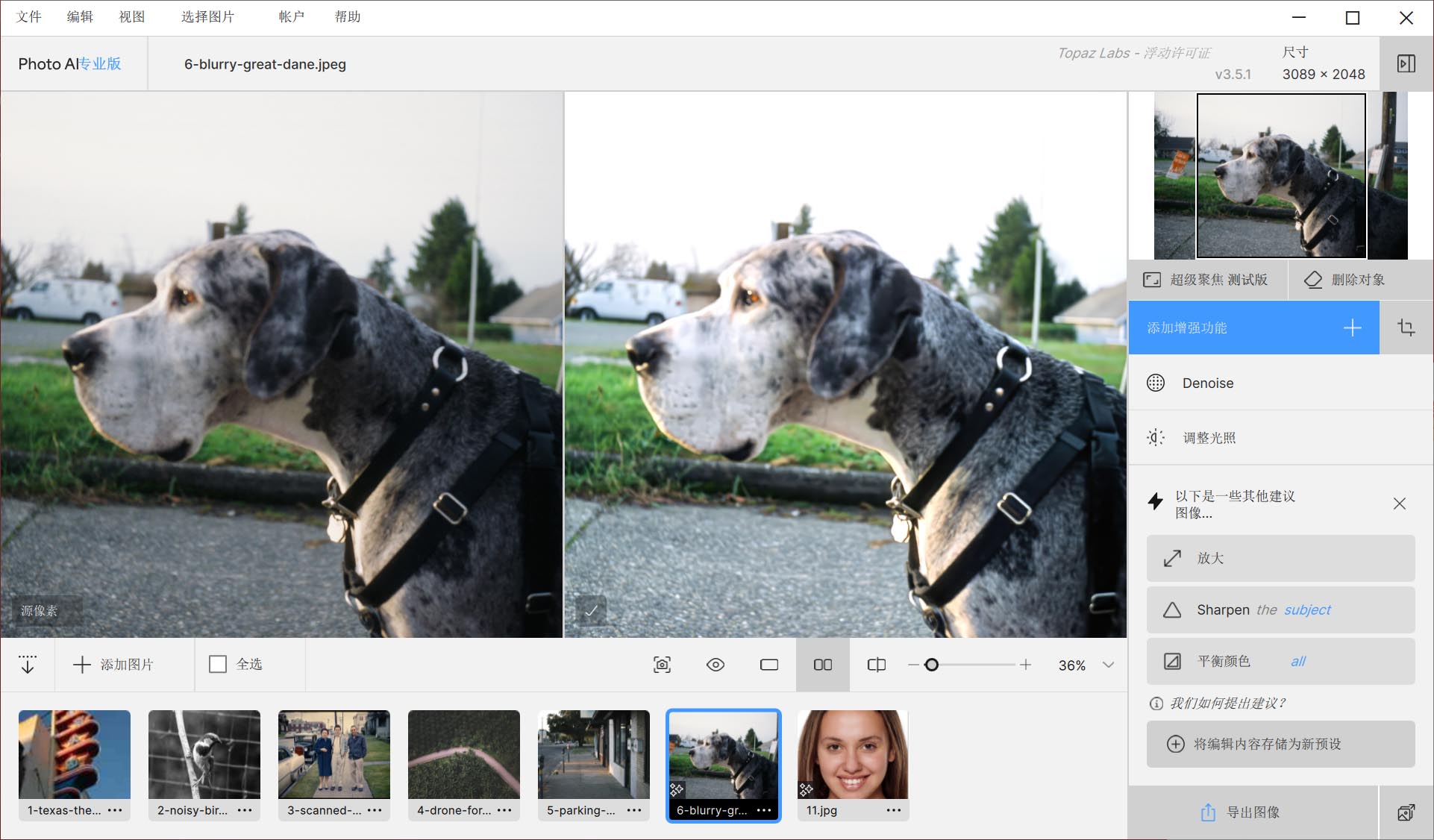
Task: Switch to single view layout icon
Action: click(769, 665)
